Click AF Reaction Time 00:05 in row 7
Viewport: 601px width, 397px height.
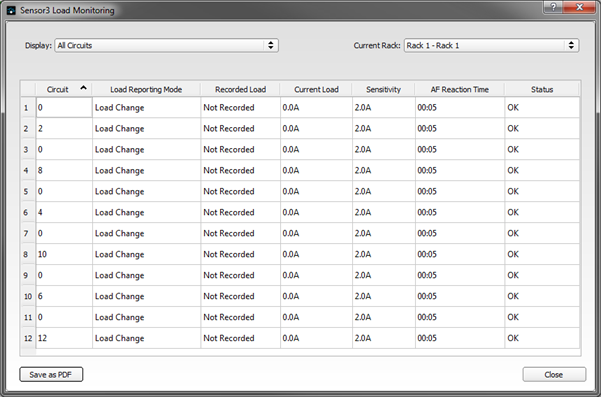coord(460,233)
